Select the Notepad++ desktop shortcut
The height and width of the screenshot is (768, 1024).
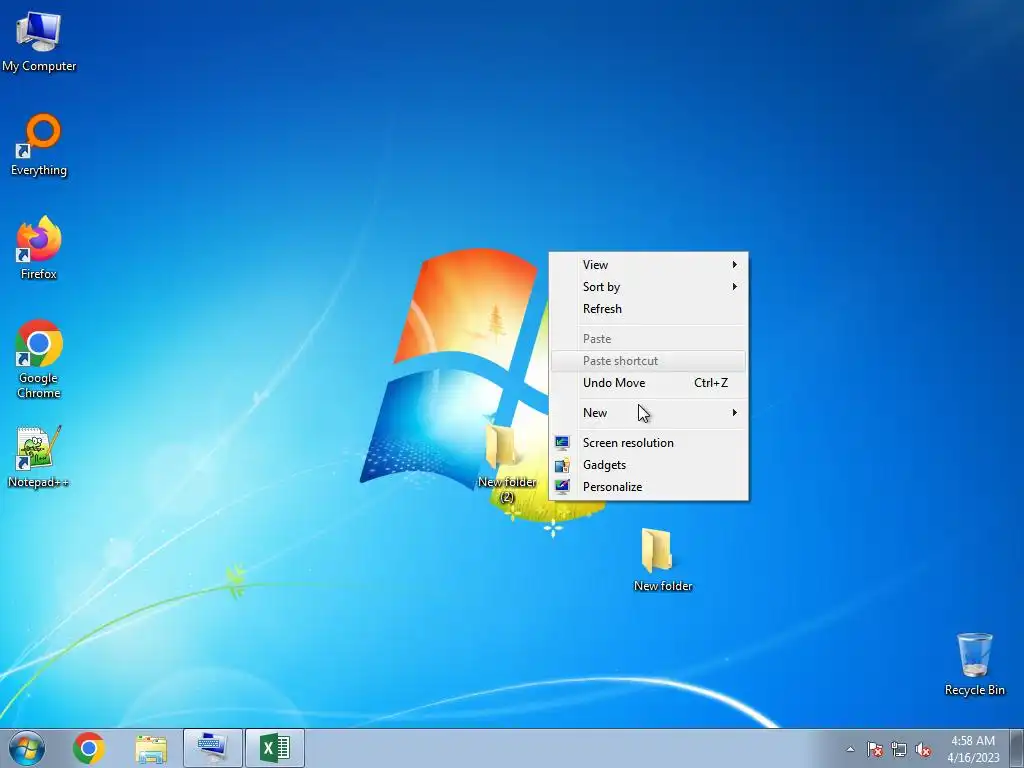pyautogui.click(x=39, y=456)
